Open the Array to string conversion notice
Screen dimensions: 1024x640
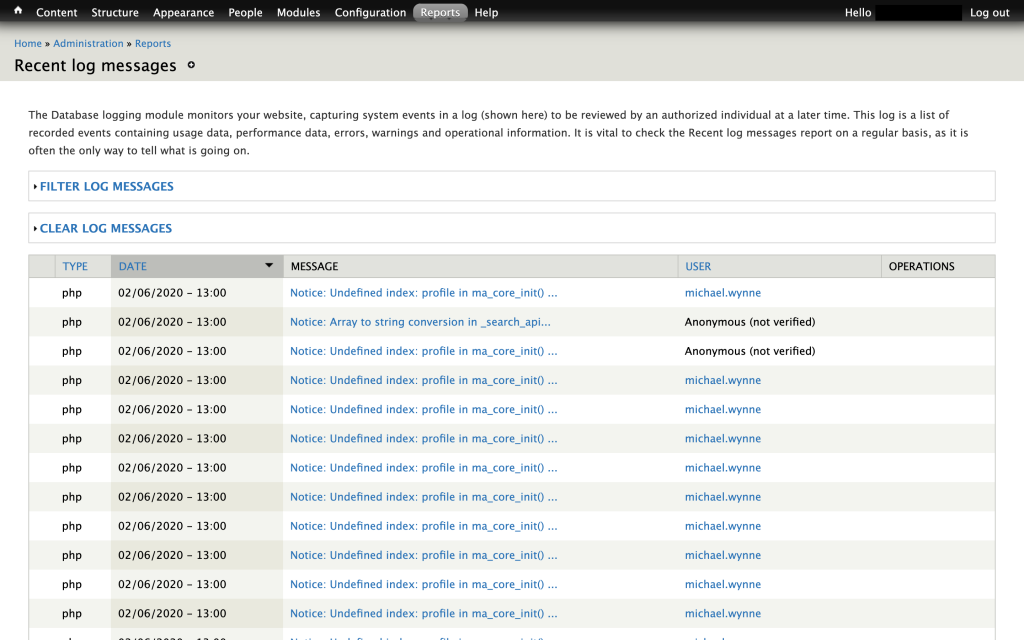tap(420, 322)
